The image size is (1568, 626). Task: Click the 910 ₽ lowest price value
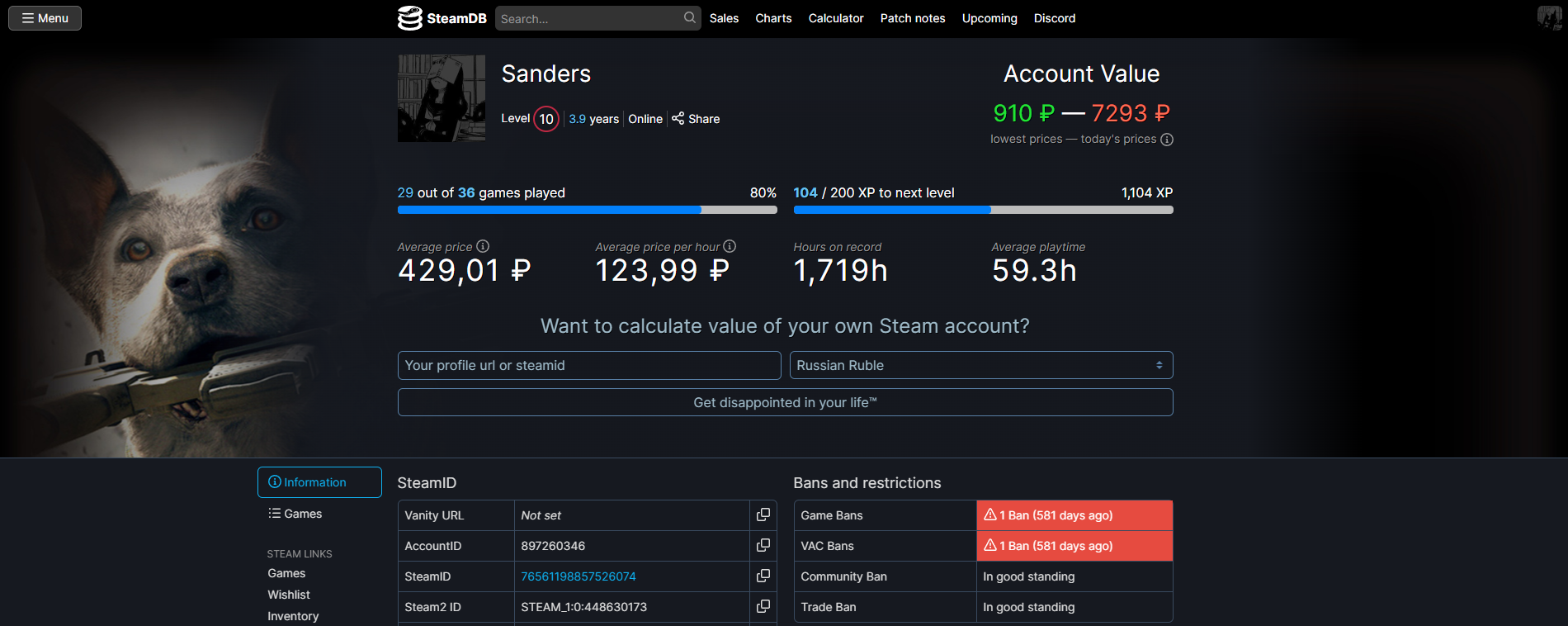pyautogui.click(x=1024, y=113)
